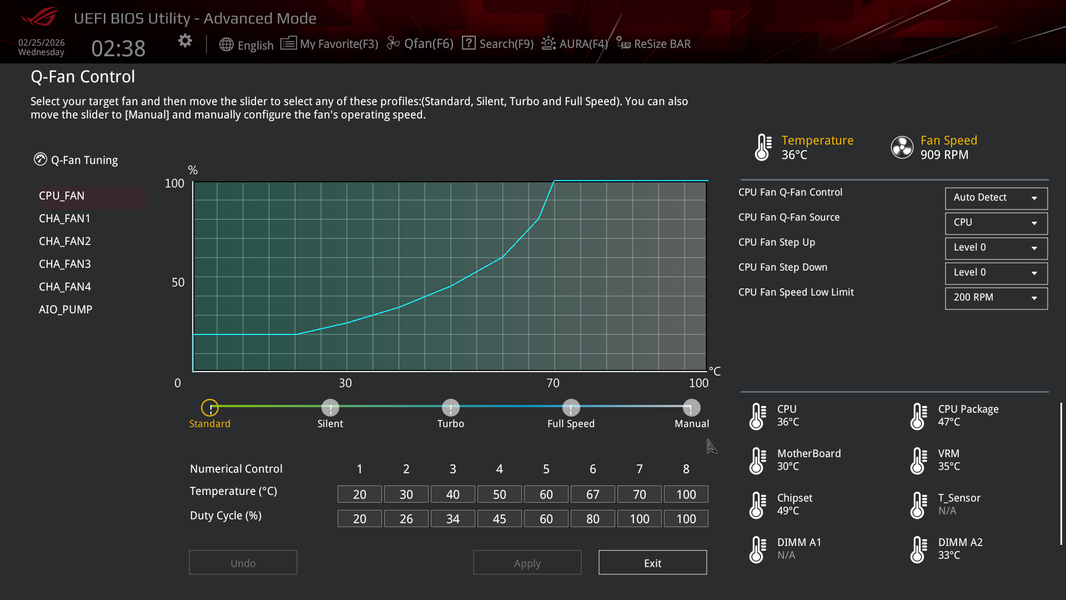The image size is (1066, 600).
Task: Expand CPU Fan Speed Low Limit dropdown
Action: 995,298
